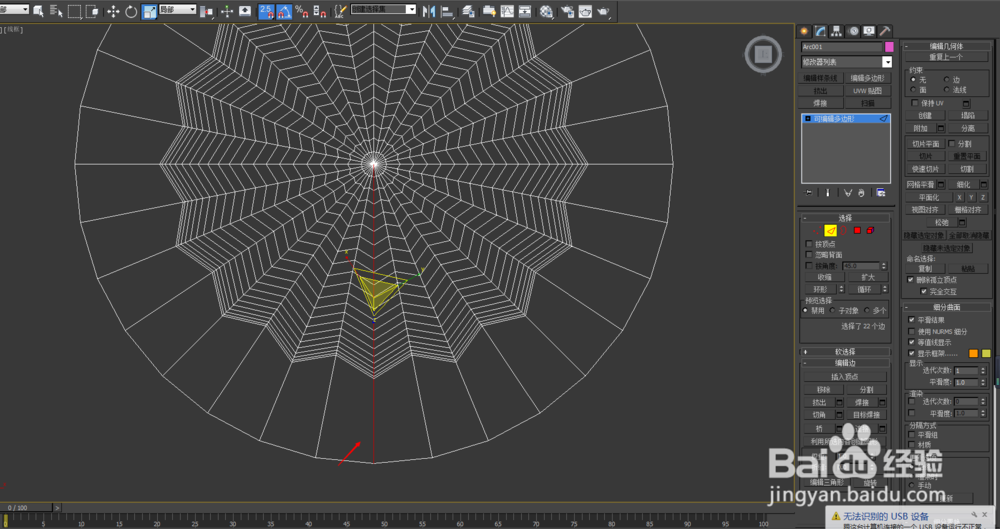Screen dimensions: 1000x529
Task: Select the Move tool in toolbar
Action: tap(114, 11)
